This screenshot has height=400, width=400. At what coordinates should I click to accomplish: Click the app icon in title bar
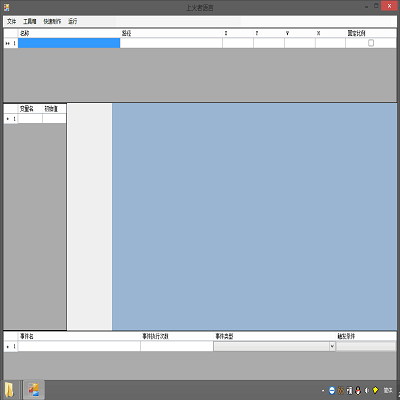6,7
